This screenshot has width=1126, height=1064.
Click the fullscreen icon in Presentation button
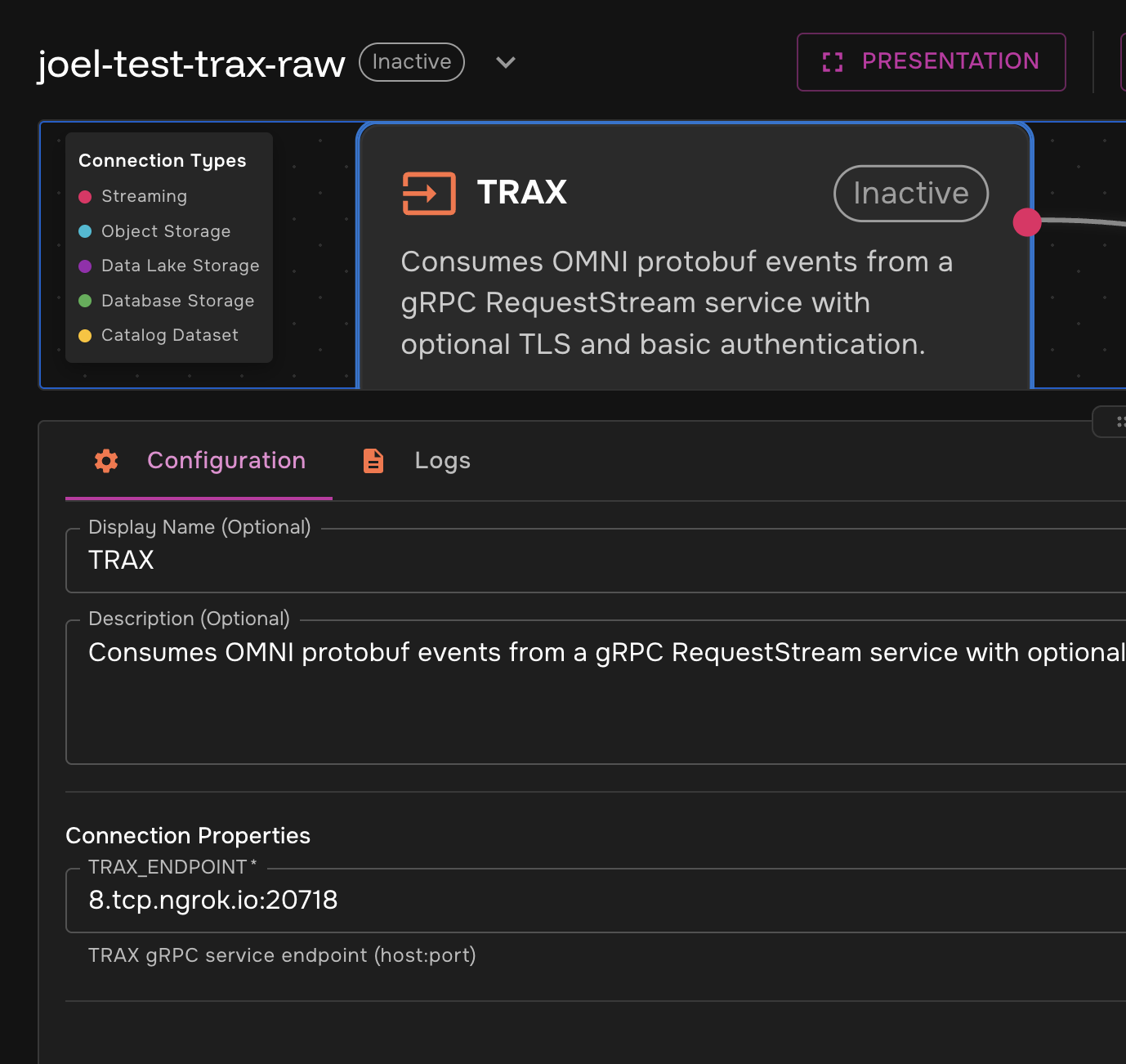[x=833, y=62]
